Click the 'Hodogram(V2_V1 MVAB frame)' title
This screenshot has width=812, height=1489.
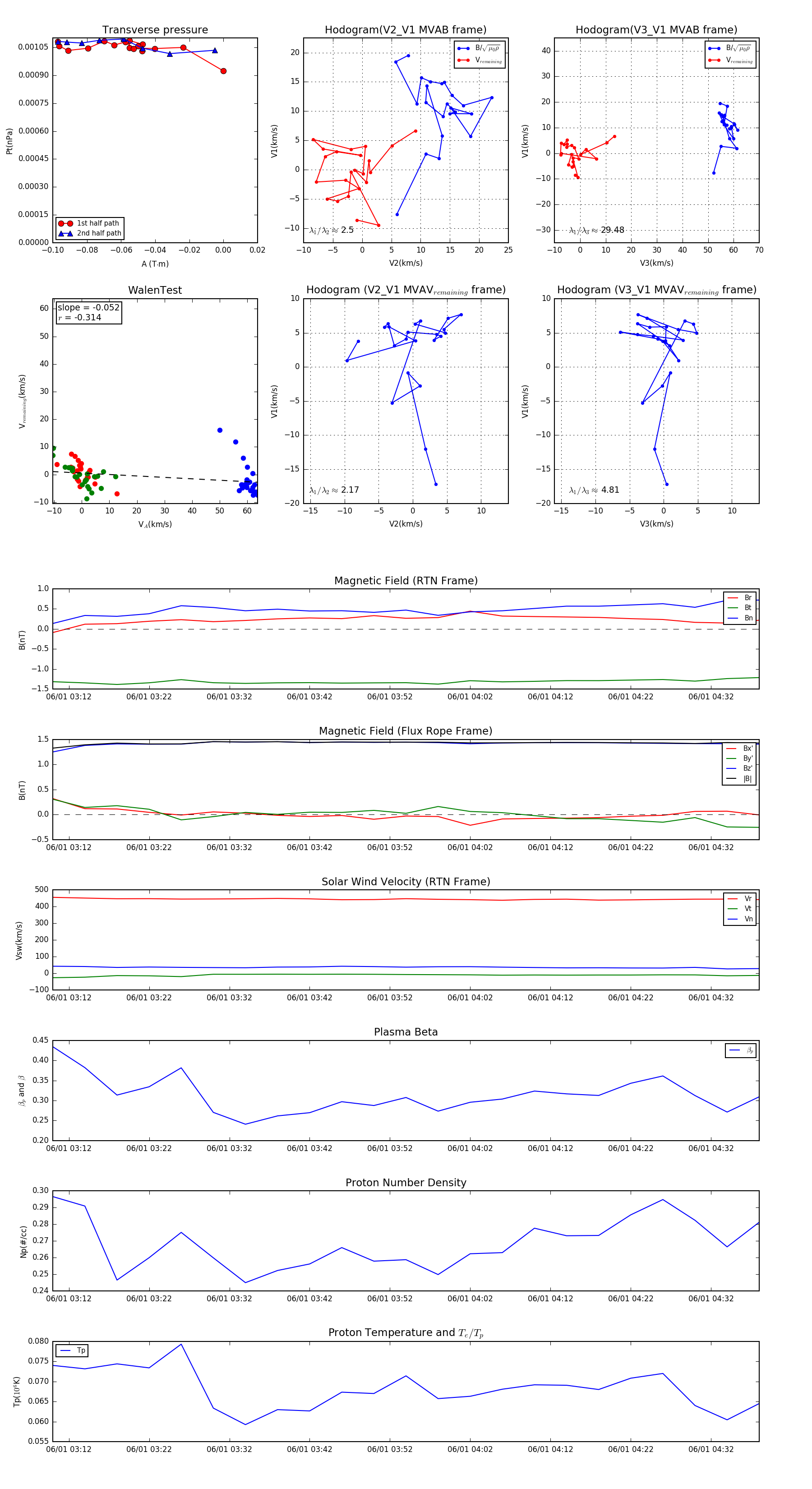406,30
